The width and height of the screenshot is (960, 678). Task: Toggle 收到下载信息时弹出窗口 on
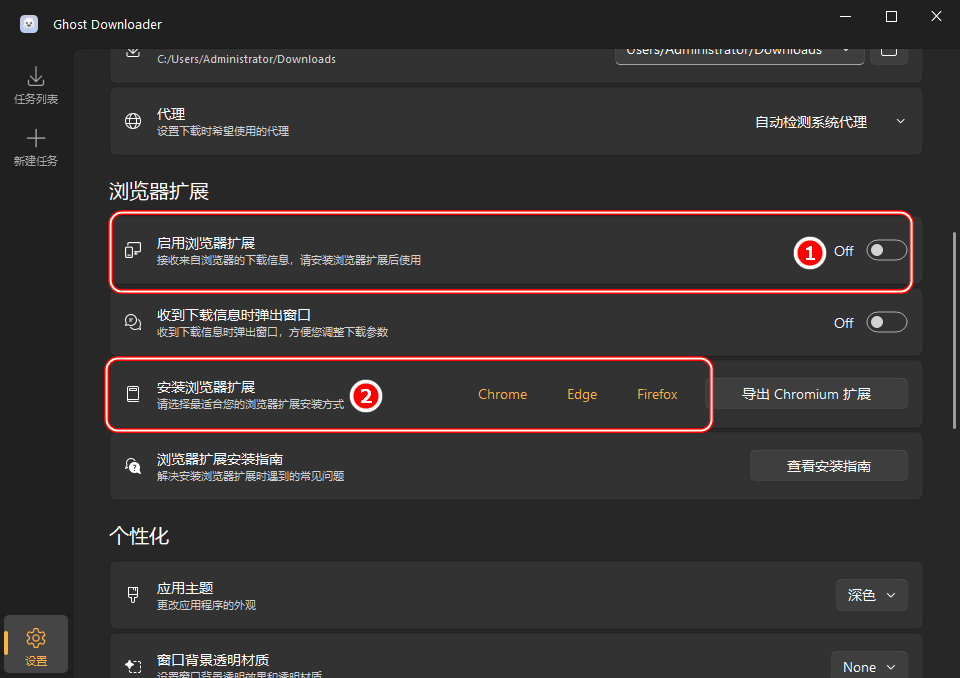pos(886,322)
